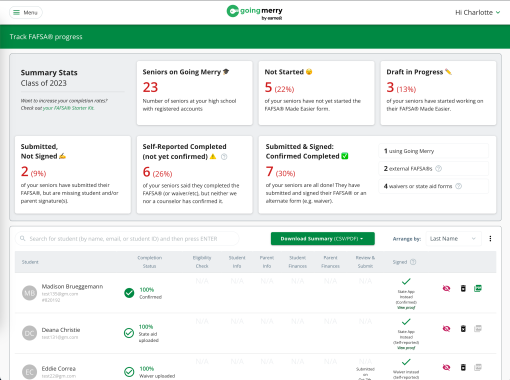Image resolution: width=510 pixels, height=380 pixels.
Task: Click grey document icon for Deana Christie
Action: (x=478, y=329)
